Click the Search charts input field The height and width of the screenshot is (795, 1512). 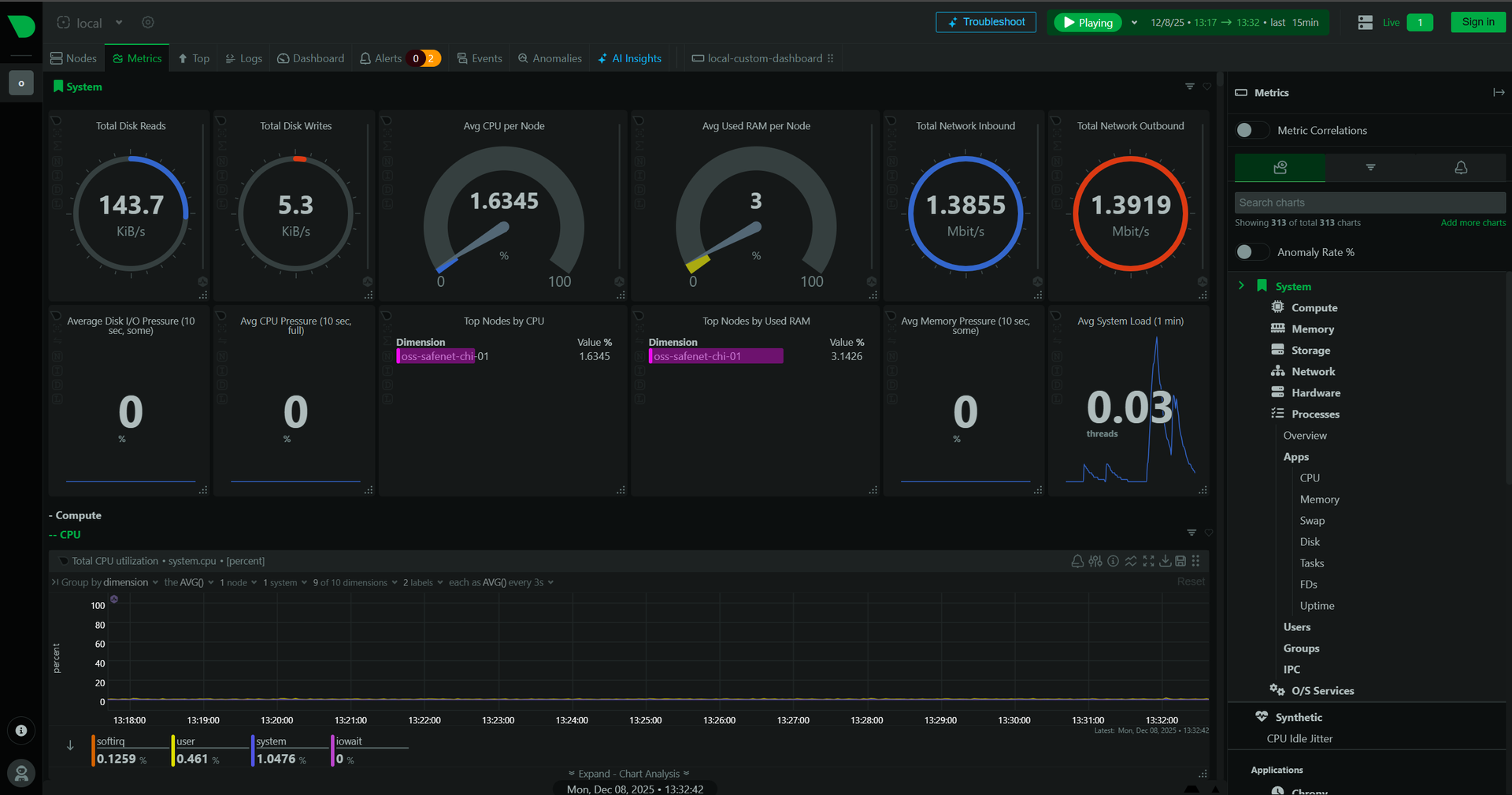click(x=1370, y=202)
